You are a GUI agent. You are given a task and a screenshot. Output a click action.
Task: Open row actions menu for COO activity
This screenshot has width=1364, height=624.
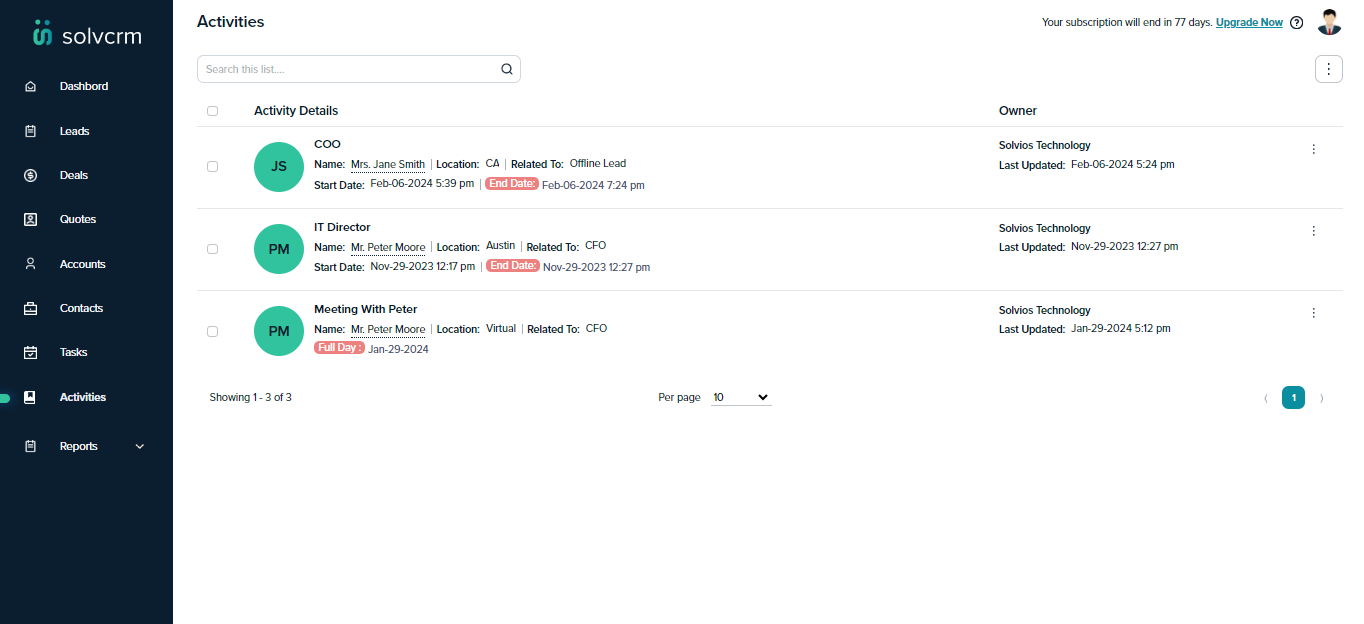coord(1314,149)
